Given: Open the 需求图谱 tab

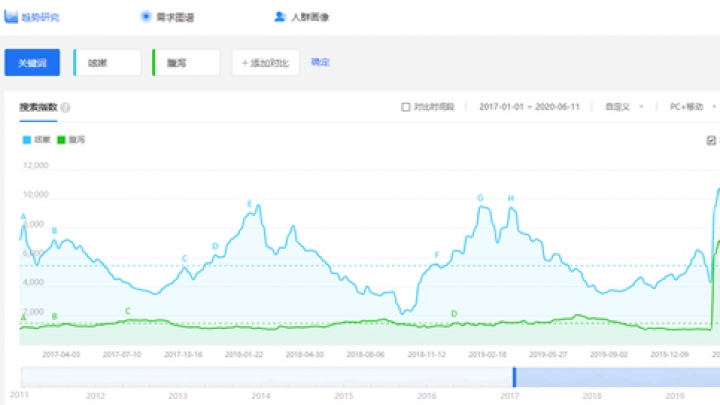Looking at the screenshot, I should coord(172,17).
